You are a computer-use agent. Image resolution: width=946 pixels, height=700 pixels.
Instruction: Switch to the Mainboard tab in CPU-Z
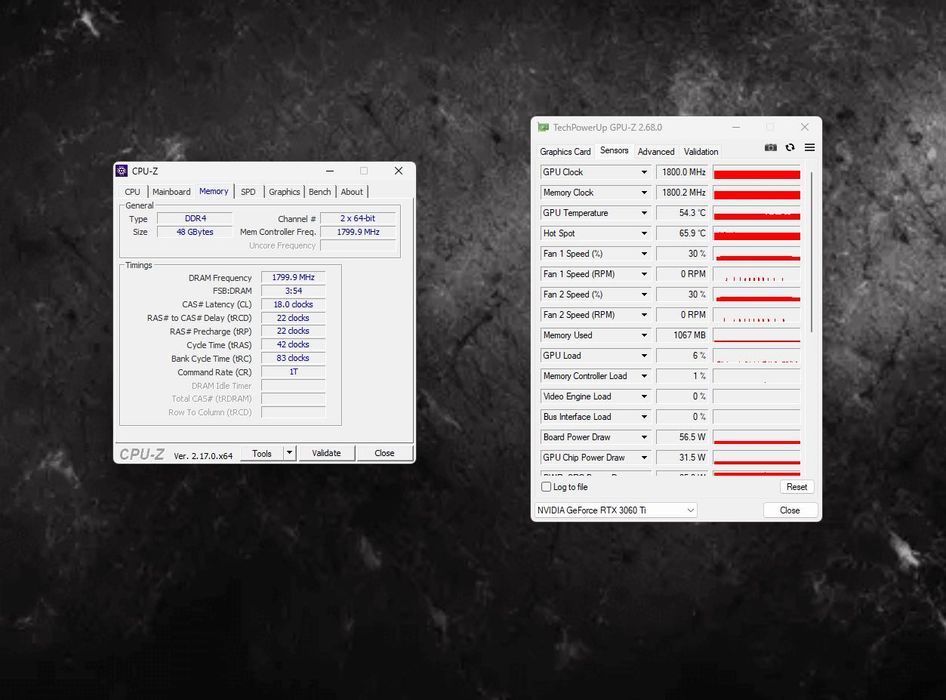click(x=171, y=192)
